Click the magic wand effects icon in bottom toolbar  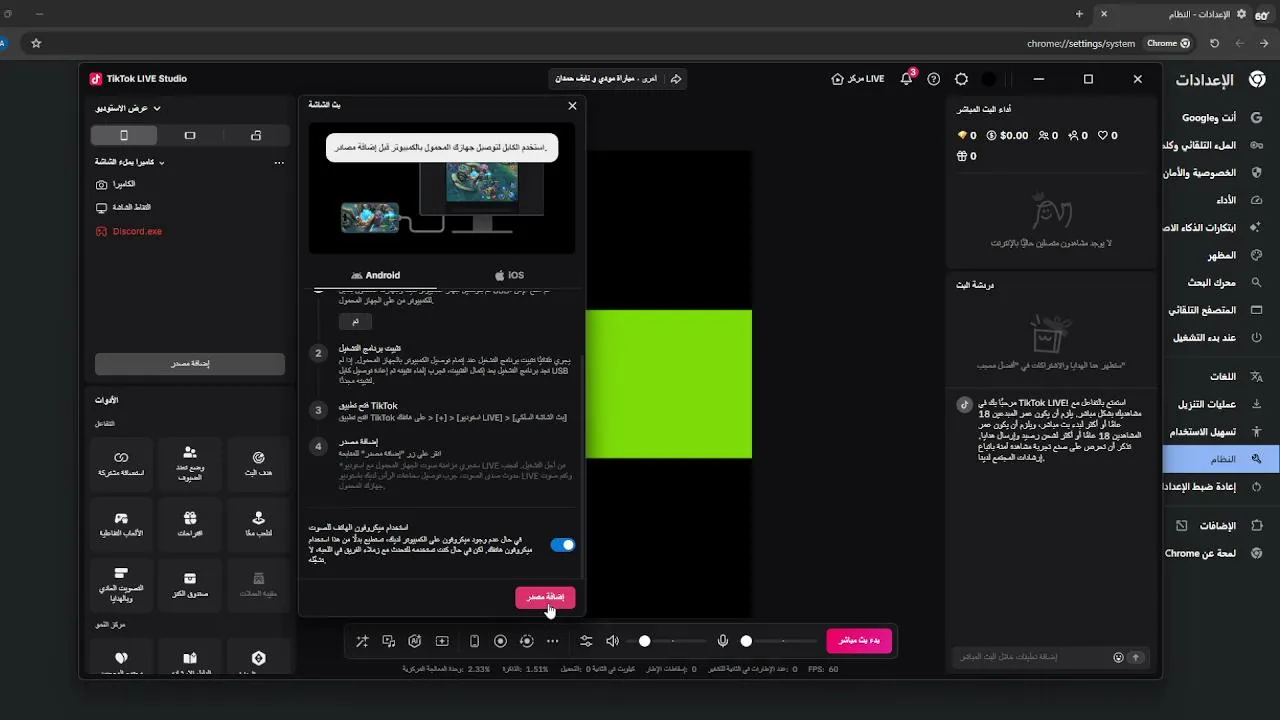pos(361,641)
